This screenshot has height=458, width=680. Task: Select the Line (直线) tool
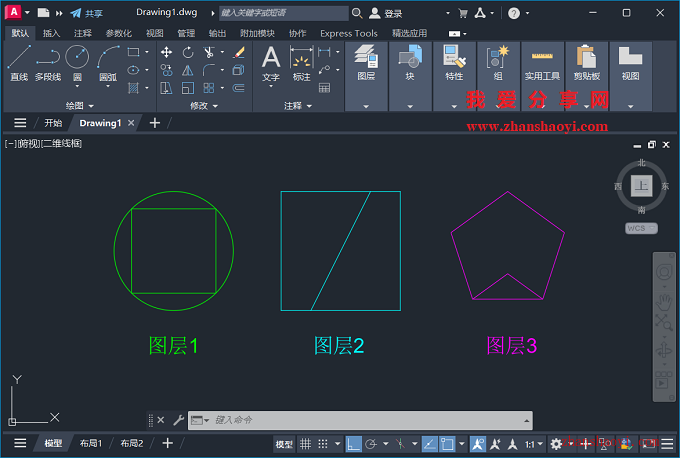[19, 63]
